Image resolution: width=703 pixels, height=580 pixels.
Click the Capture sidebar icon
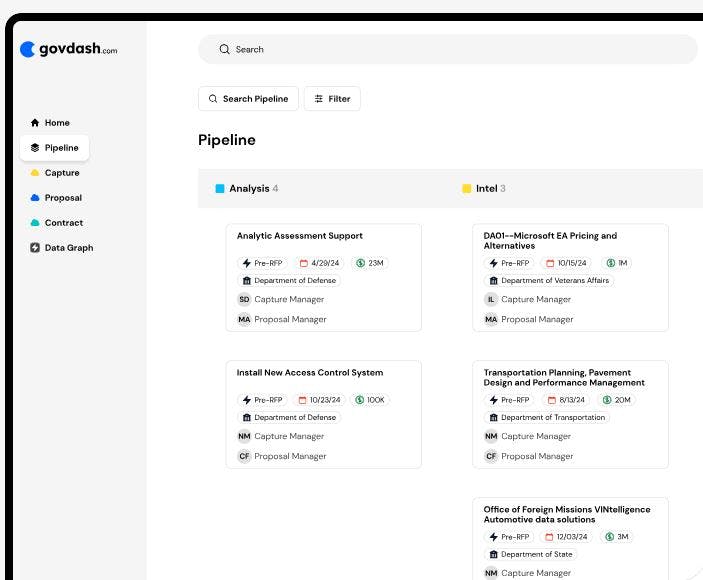click(x=35, y=173)
